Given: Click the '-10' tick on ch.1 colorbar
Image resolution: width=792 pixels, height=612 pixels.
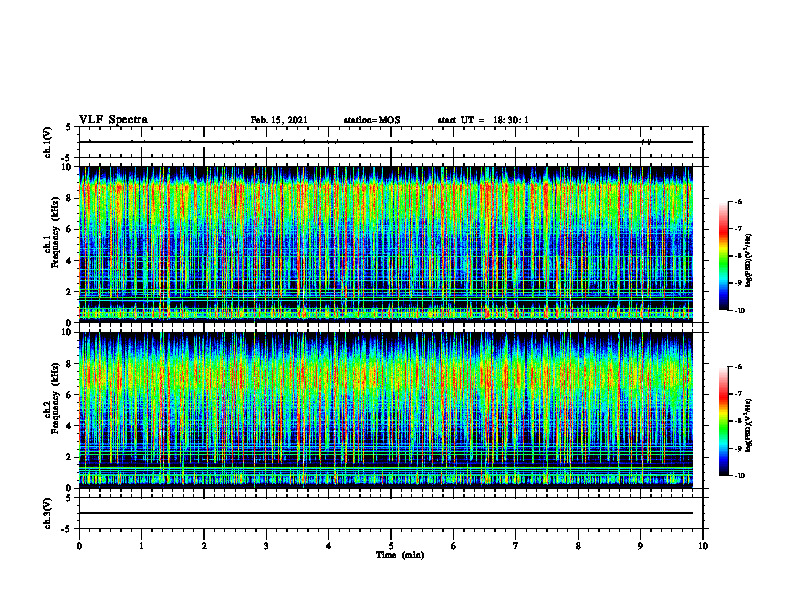Looking at the screenshot, I should (x=739, y=311).
